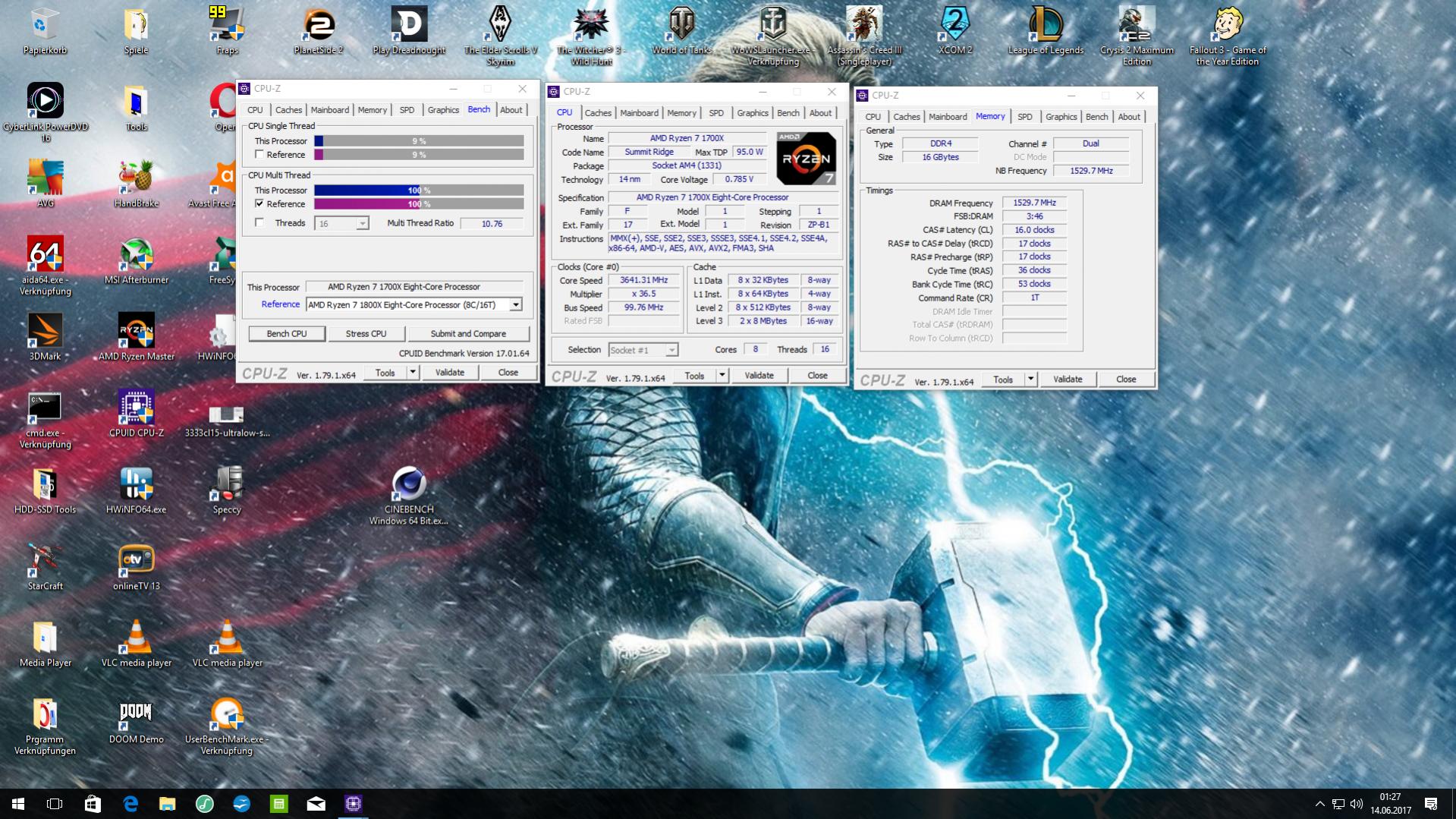Open UserBenchMark.exe shortcut icon
The height and width of the screenshot is (819, 1456).
(227, 726)
